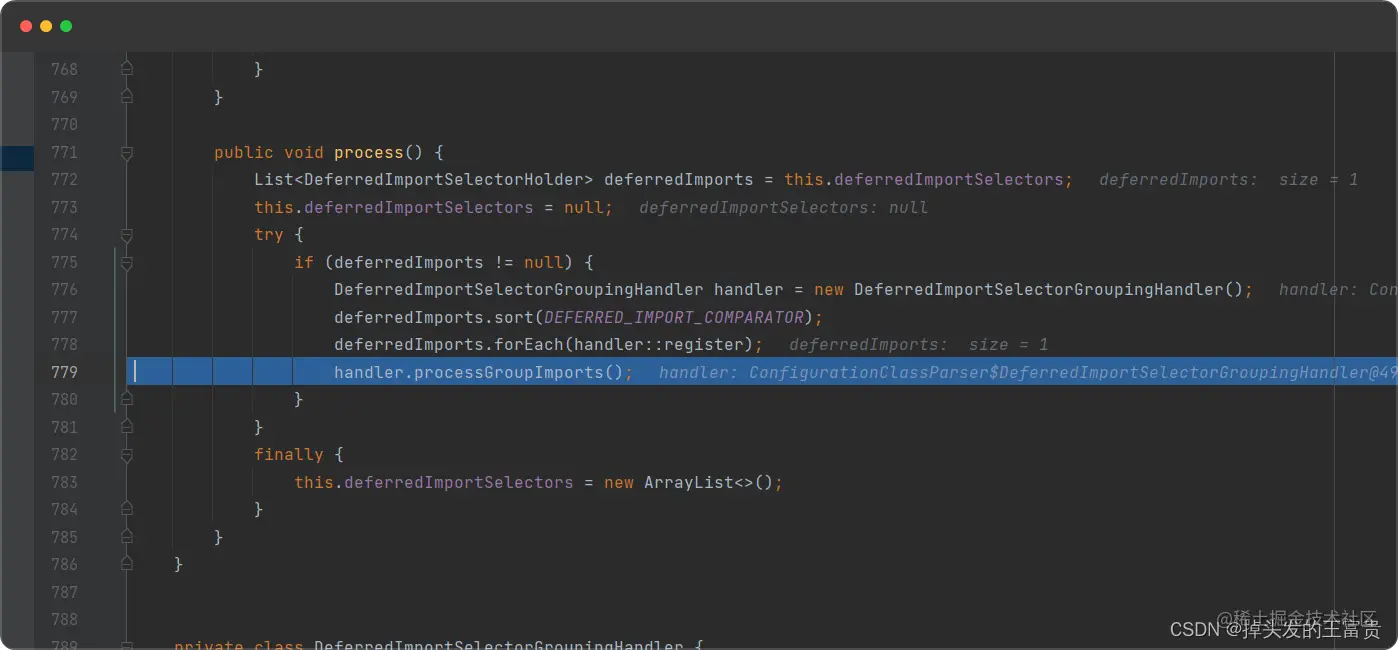The width and height of the screenshot is (1398, 650).
Task: Click line number 778 in the gutter
Action: click(x=64, y=344)
